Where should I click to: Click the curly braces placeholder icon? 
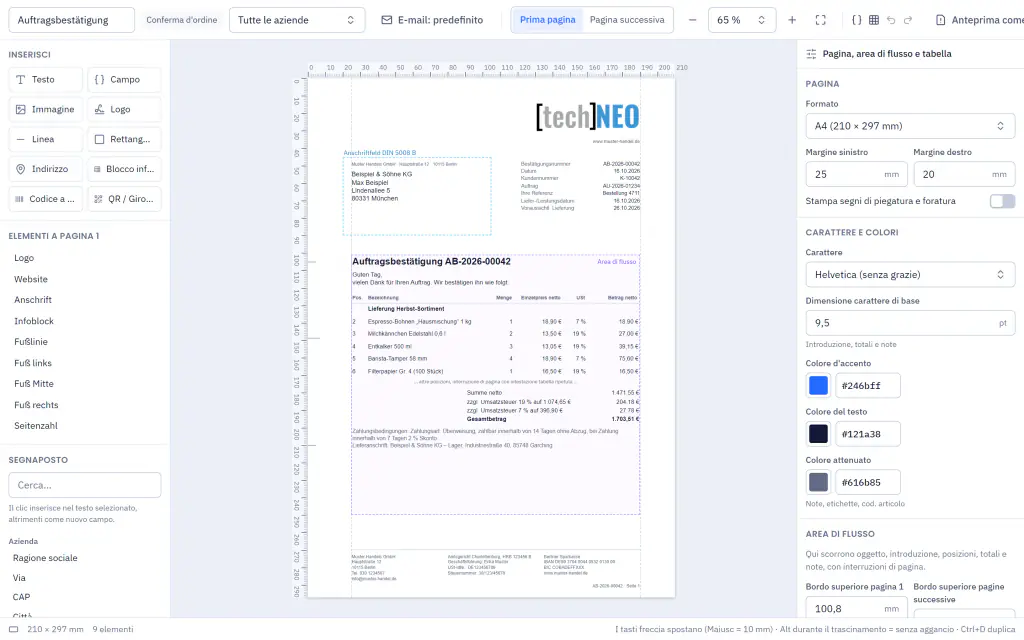857,20
